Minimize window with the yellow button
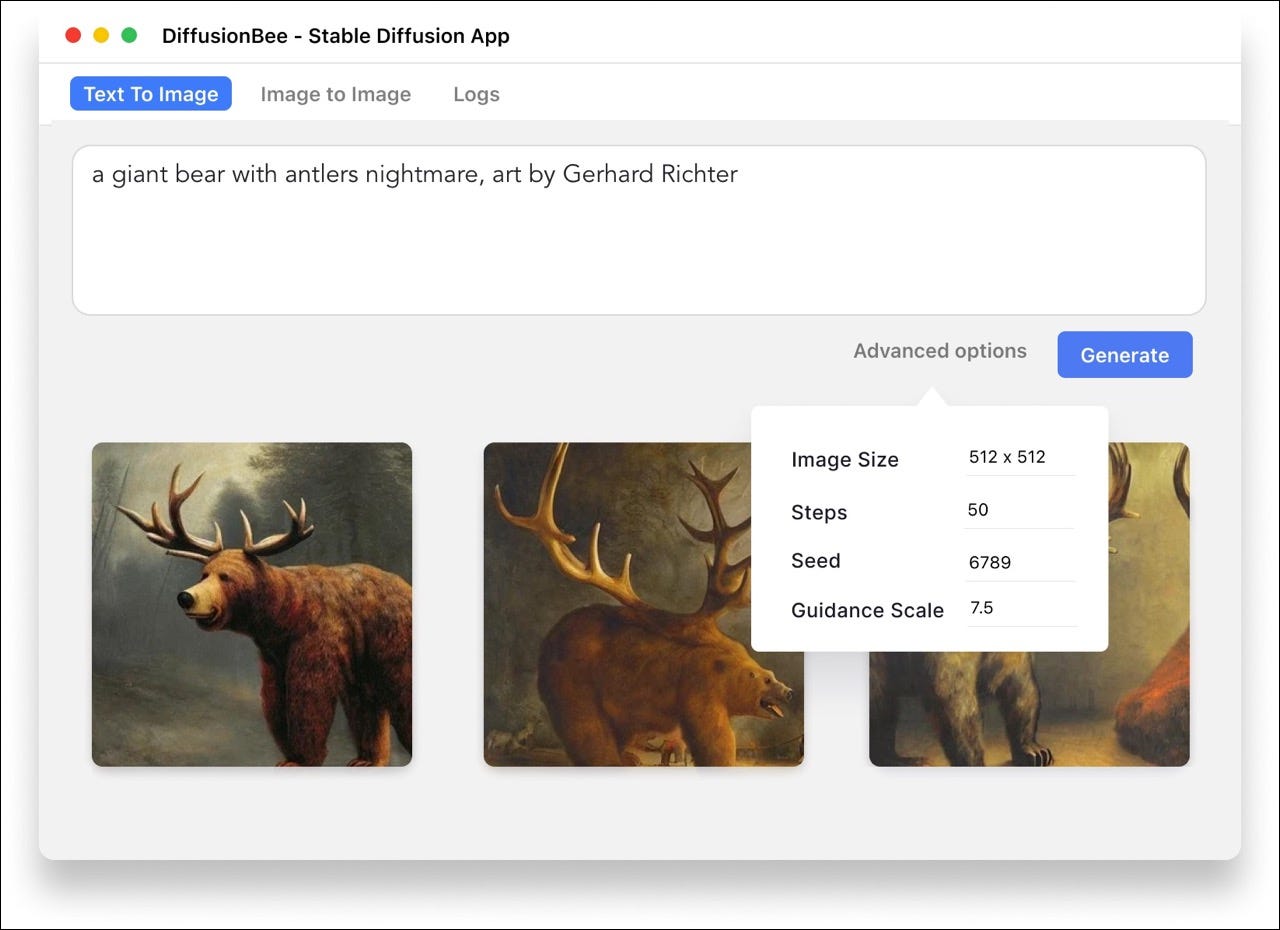The width and height of the screenshot is (1280, 930). 101,36
